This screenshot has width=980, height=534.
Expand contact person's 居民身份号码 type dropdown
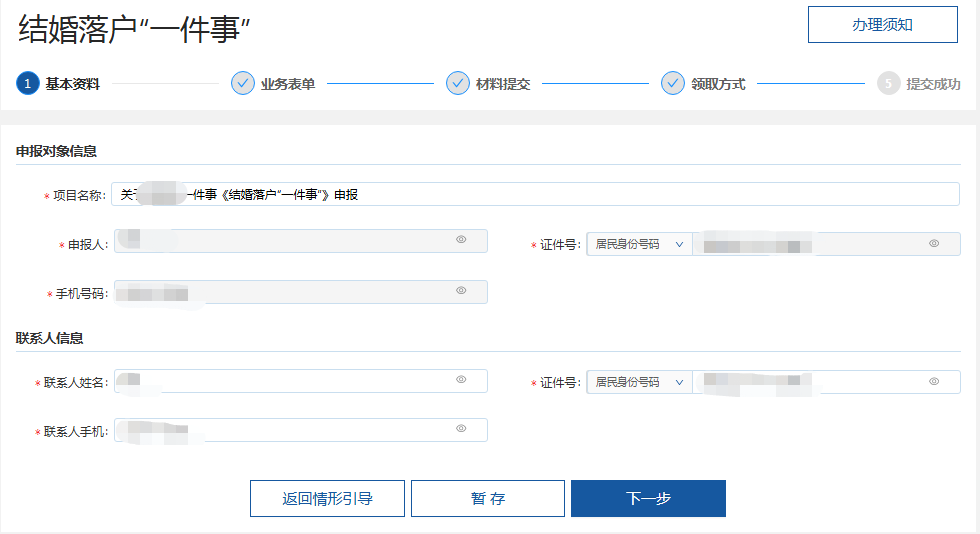coord(638,382)
